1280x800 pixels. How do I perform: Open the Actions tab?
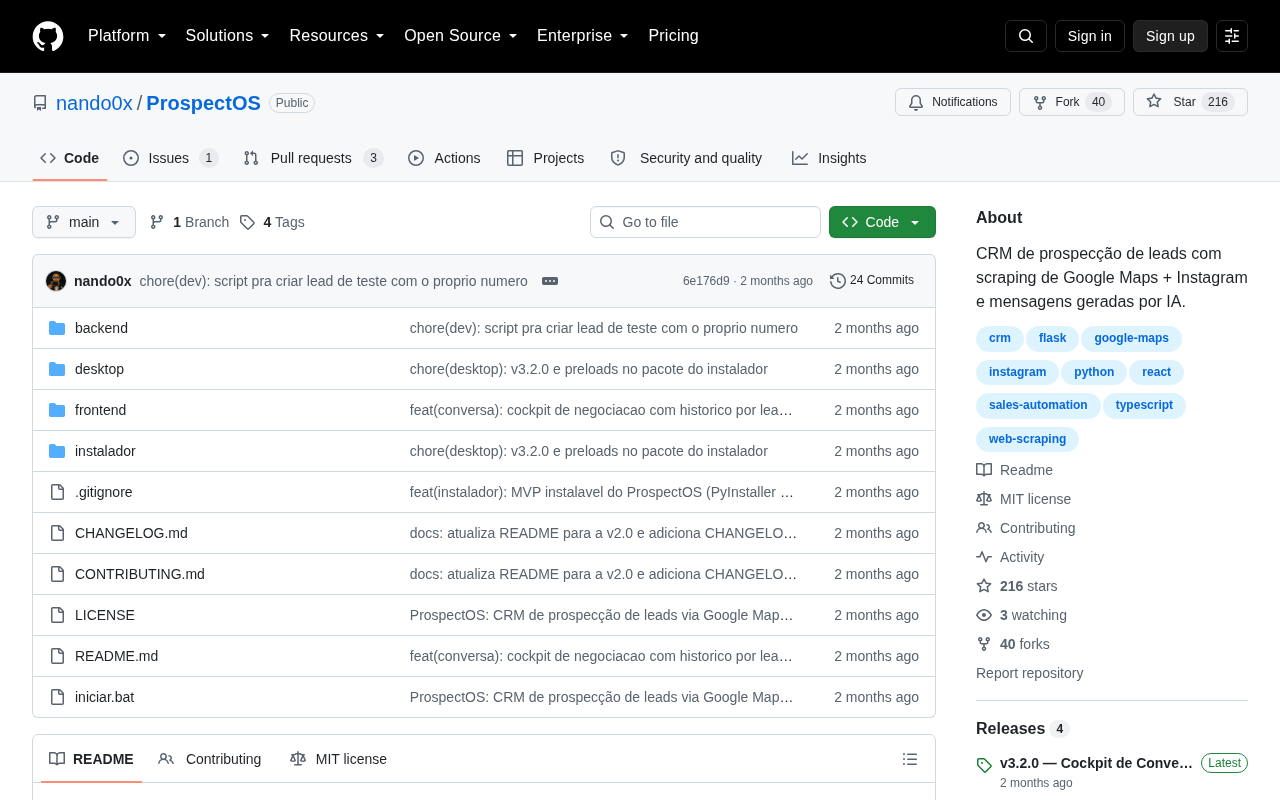444,158
